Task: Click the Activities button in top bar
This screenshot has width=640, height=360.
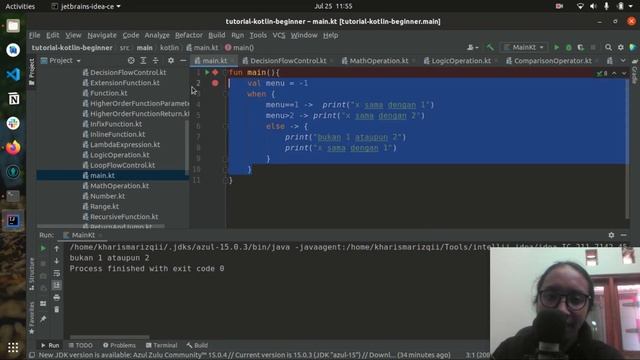Action: coord(20,6)
